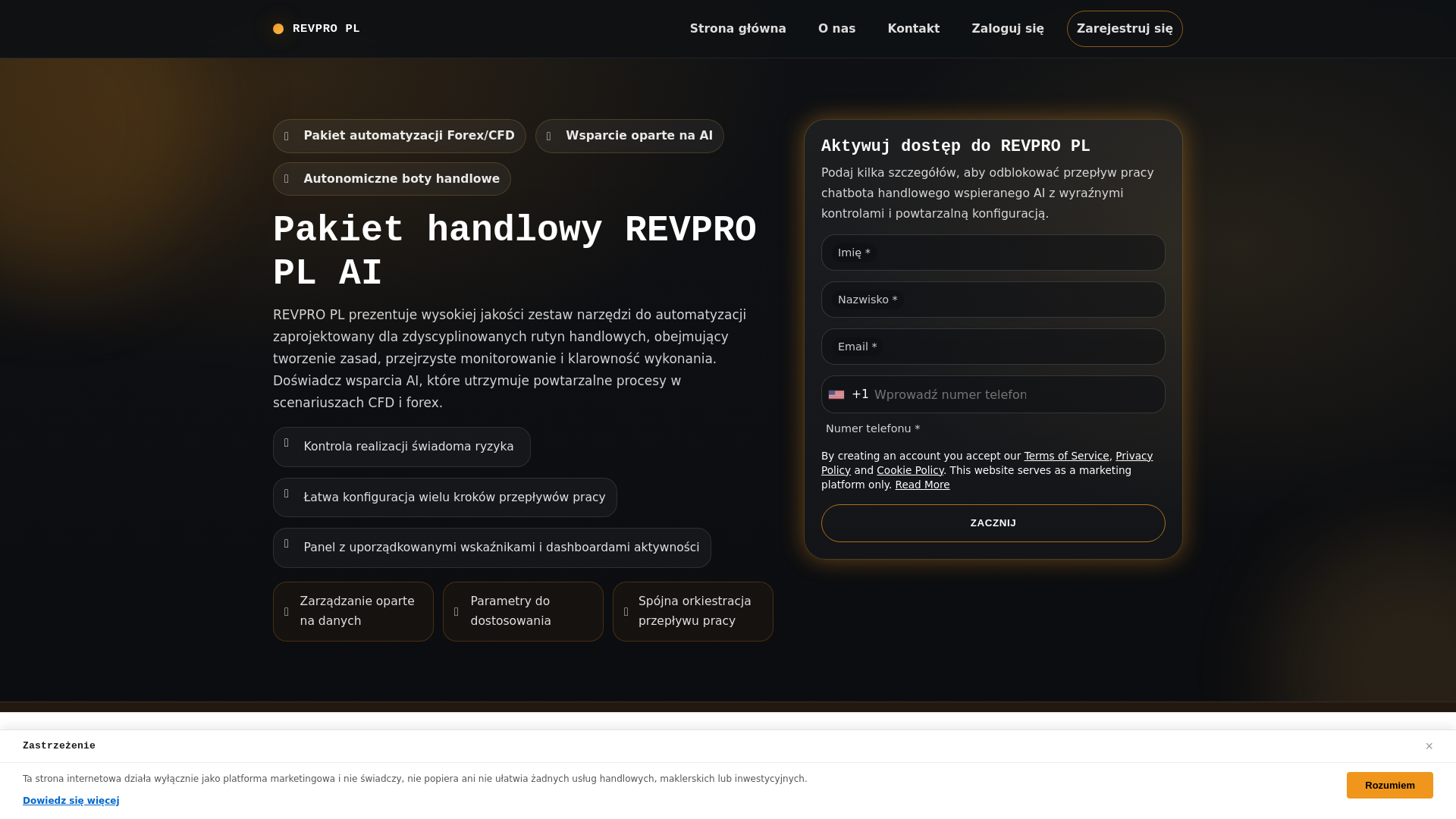
Task: Open the Cookie Policy link
Action: [910, 470]
